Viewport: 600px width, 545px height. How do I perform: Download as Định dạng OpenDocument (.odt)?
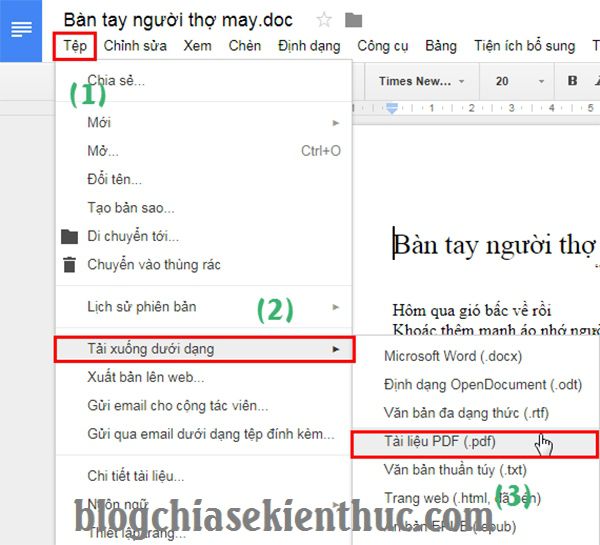[476, 385]
